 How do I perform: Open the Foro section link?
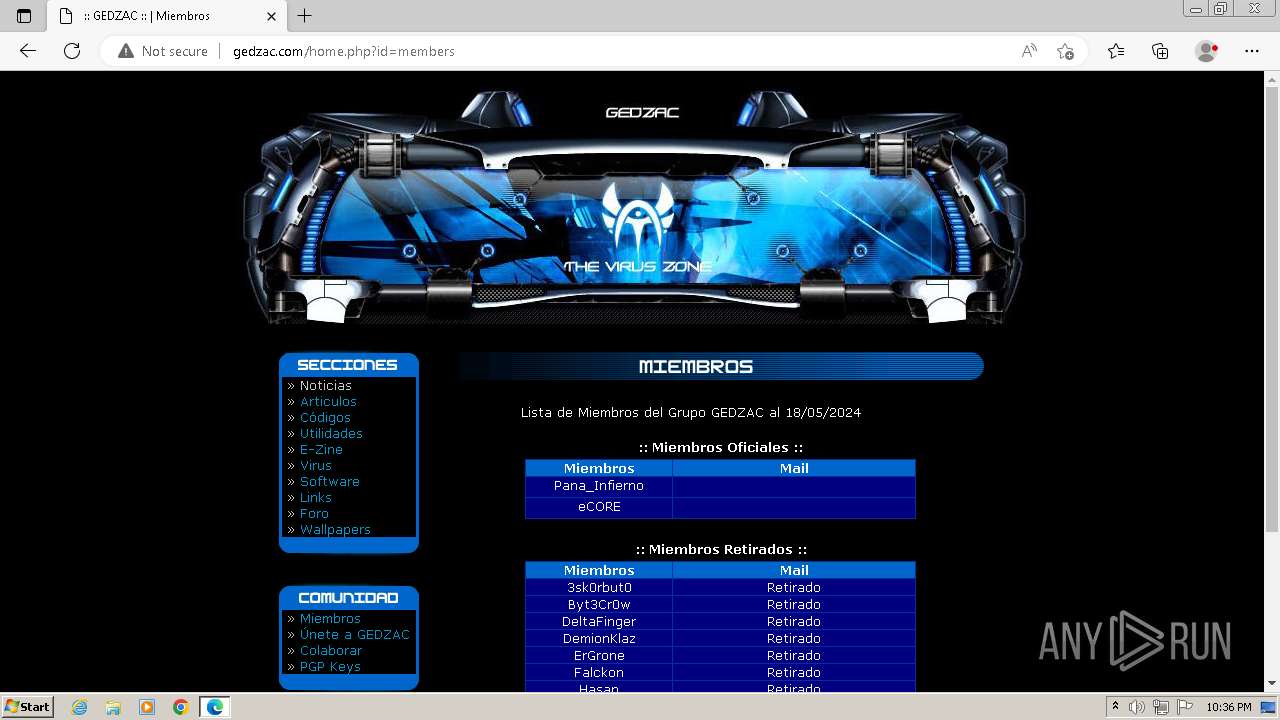314,513
